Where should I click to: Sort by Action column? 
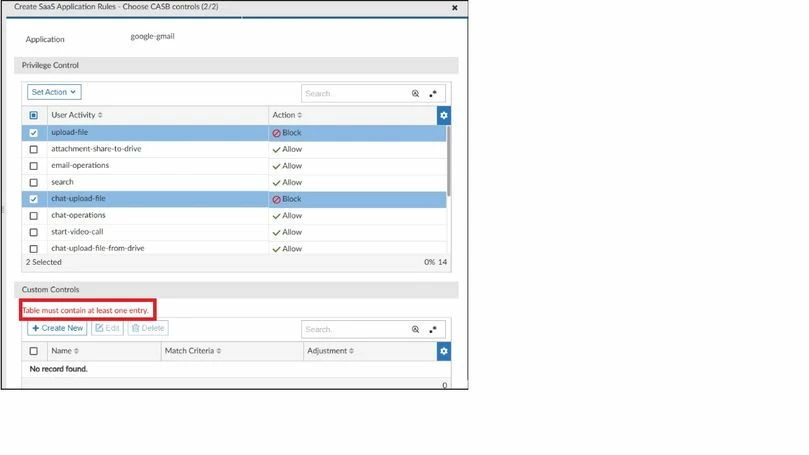pos(287,115)
